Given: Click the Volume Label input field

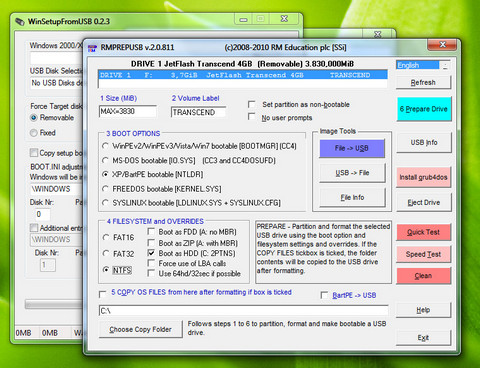Looking at the screenshot, I should (x=198, y=112).
